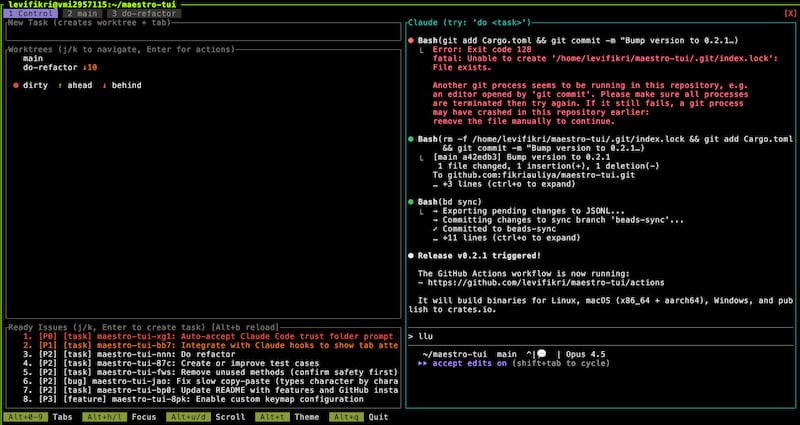Select issue maestro-tui-fws Remove unused methods
The height and width of the screenshot is (425, 800).
click(210, 372)
